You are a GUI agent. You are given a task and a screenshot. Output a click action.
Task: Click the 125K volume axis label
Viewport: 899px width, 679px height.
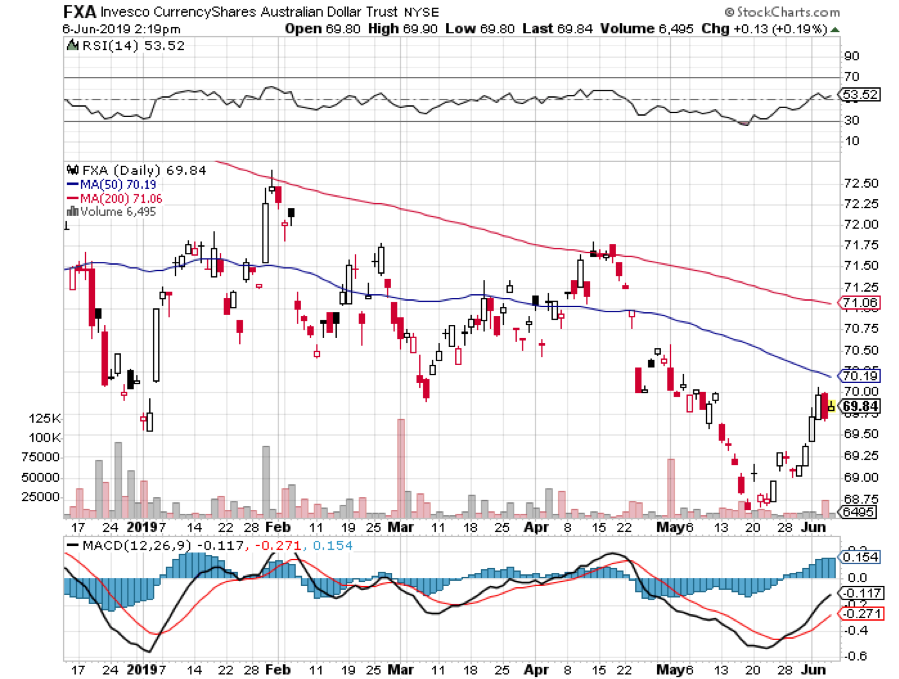point(44,418)
